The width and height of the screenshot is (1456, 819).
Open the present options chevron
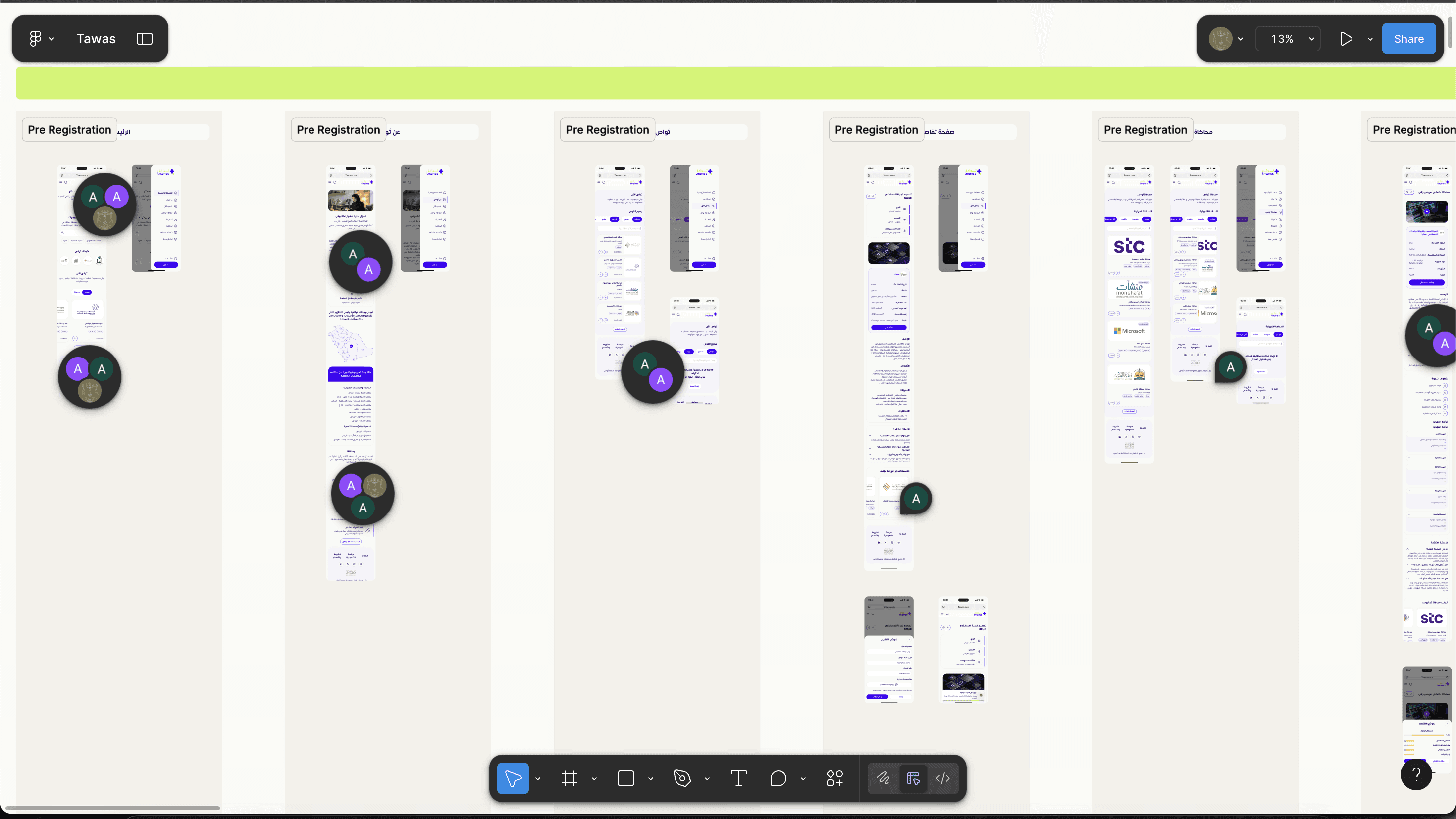tap(1370, 39)
